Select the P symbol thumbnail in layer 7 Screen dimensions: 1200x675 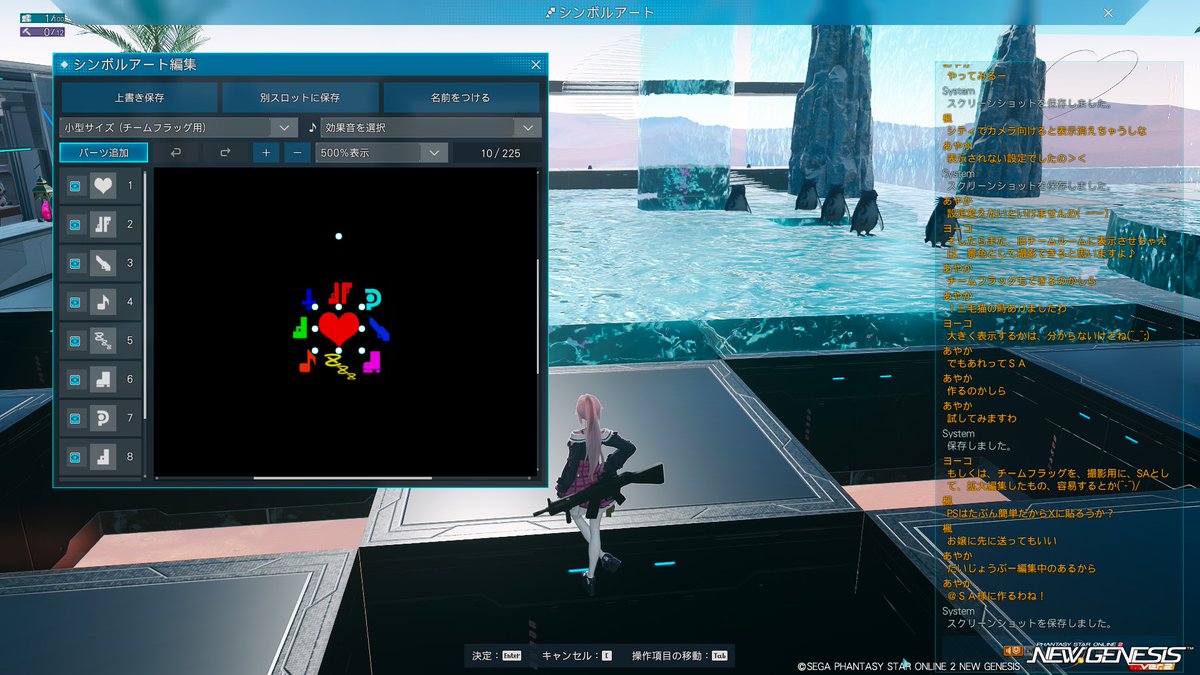coord(103,418)
